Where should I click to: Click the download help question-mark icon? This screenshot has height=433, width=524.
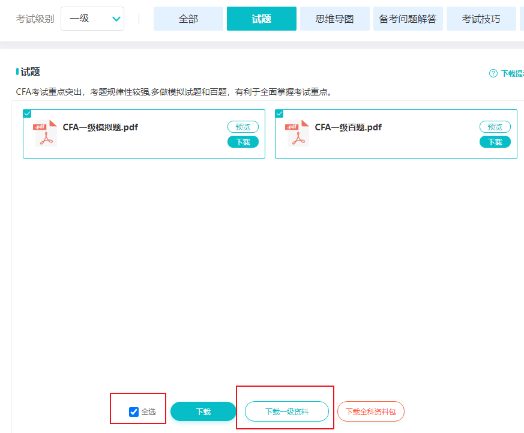click(493, 73)
